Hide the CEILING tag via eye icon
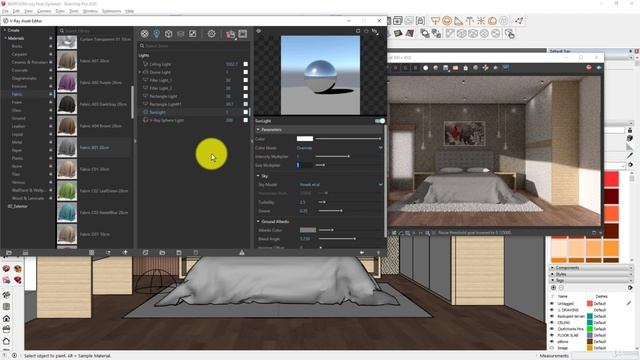 552,322
